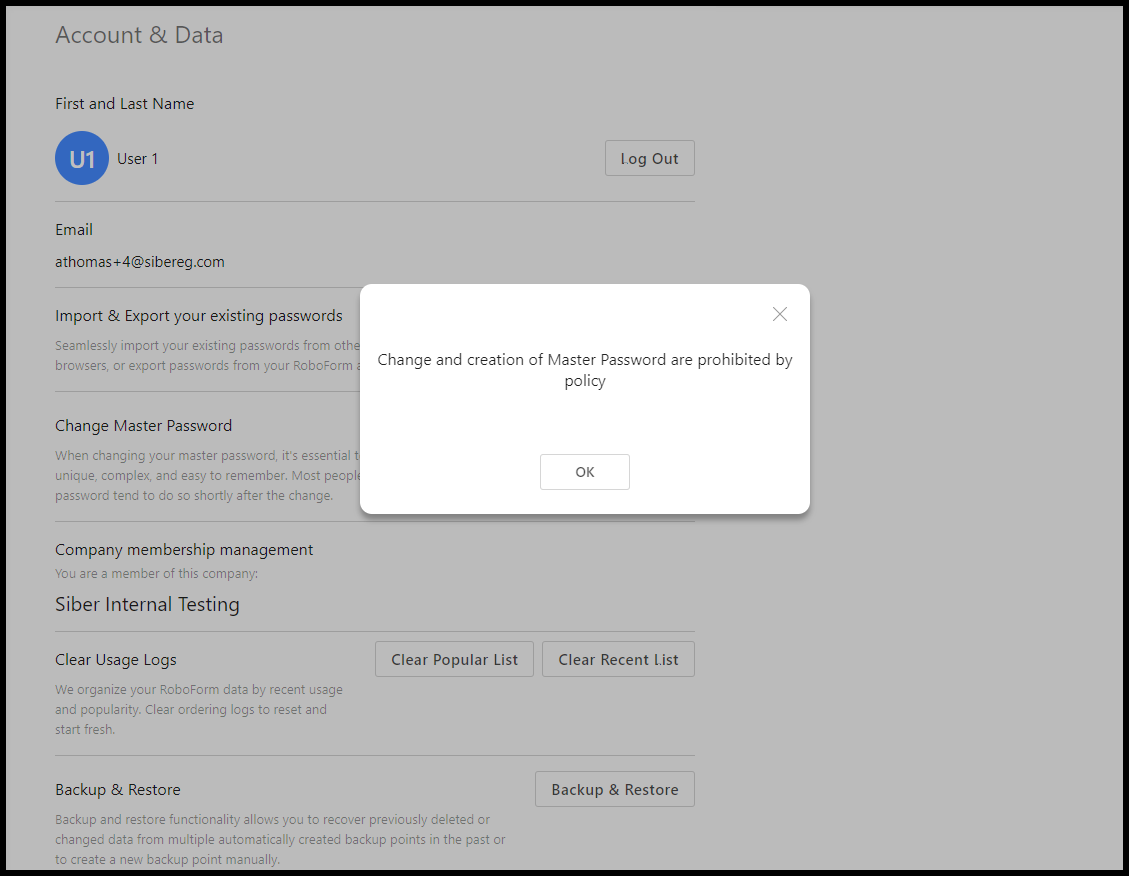Screen dimensions: 1129x876
Task: Click the blue U1 user avatar
Action: click(82, 159)
